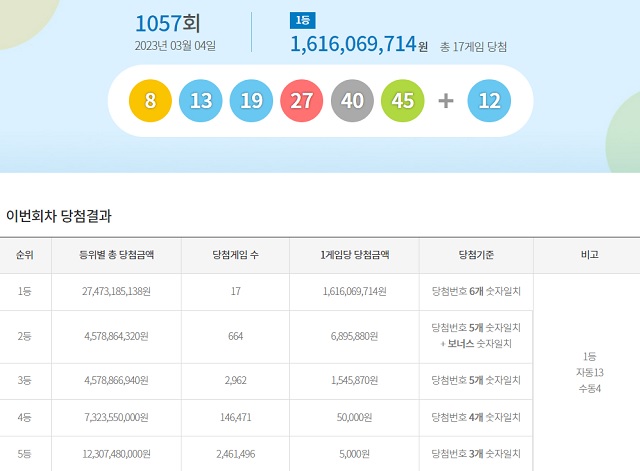The height and width of the screenshot is (471, 640).
Task: Click the yellow number 8 ball
Action: tap(150, 100)
